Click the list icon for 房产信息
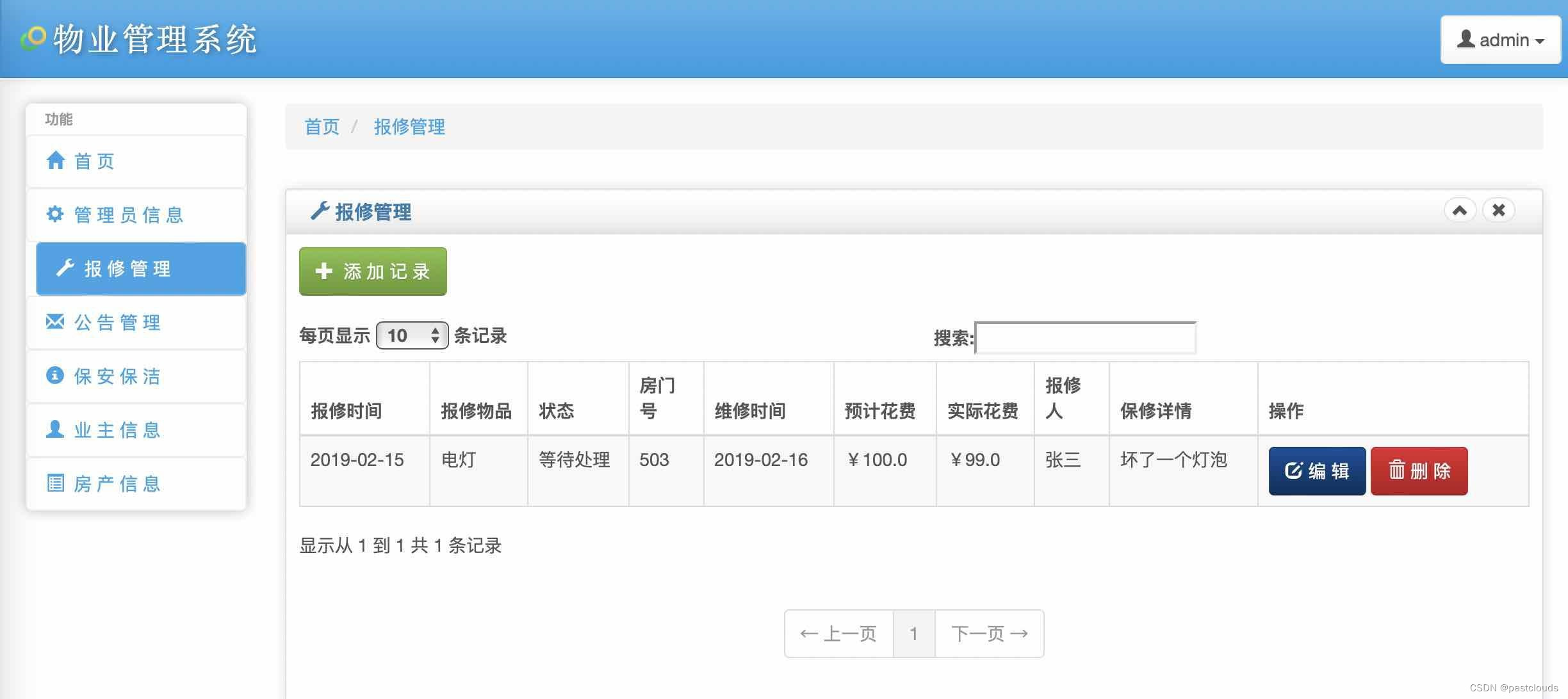Viewport: 1568px width, 699px height. tap(55, 483)
